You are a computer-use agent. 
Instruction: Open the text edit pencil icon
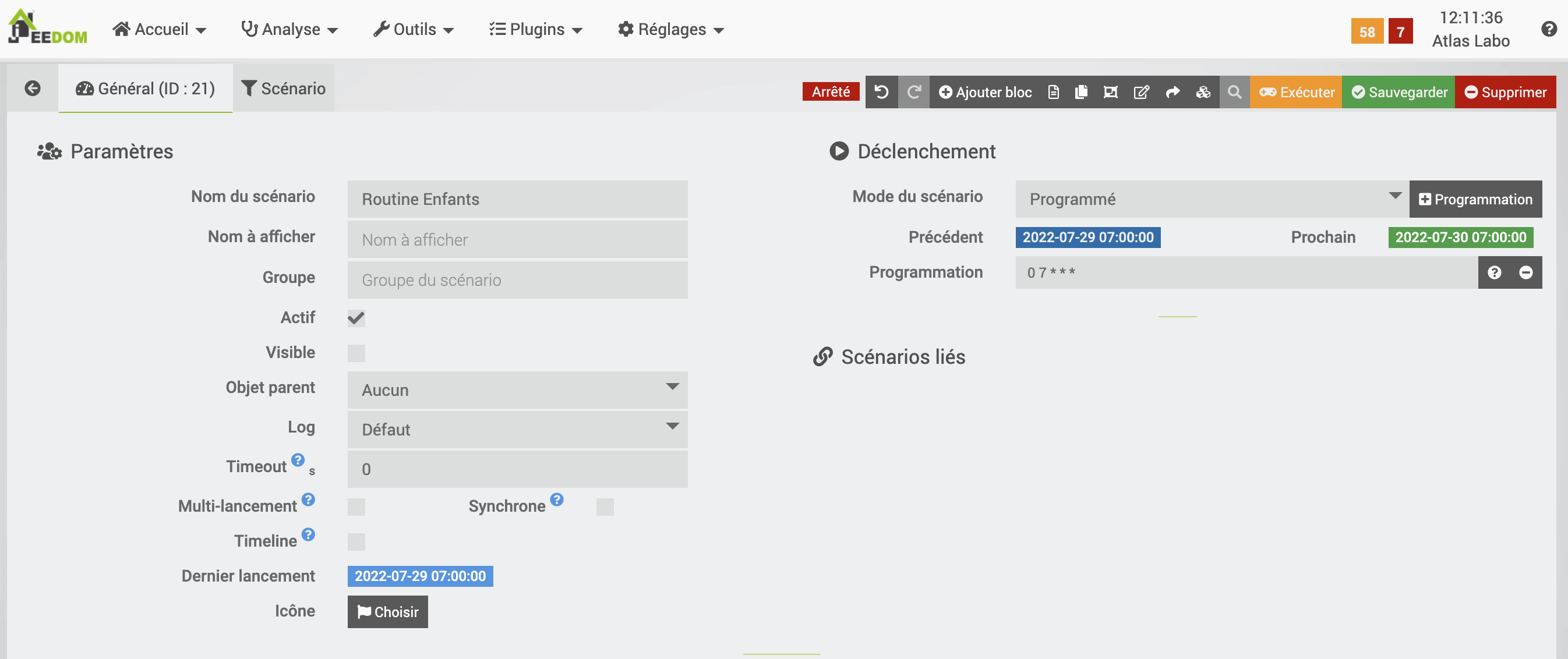[1141, 92]
